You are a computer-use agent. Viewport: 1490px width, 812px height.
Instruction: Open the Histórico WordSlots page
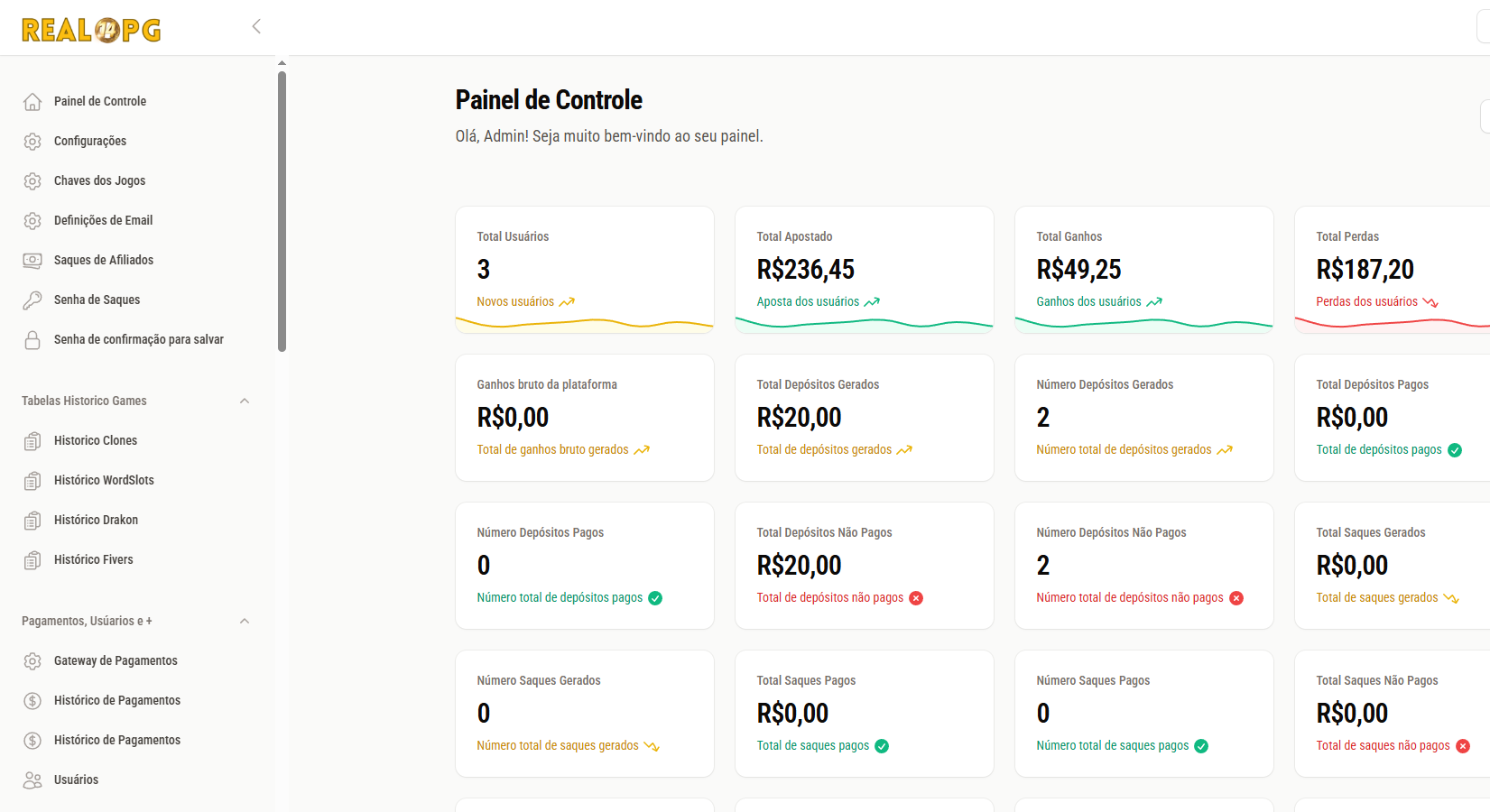tap(104, 480)
